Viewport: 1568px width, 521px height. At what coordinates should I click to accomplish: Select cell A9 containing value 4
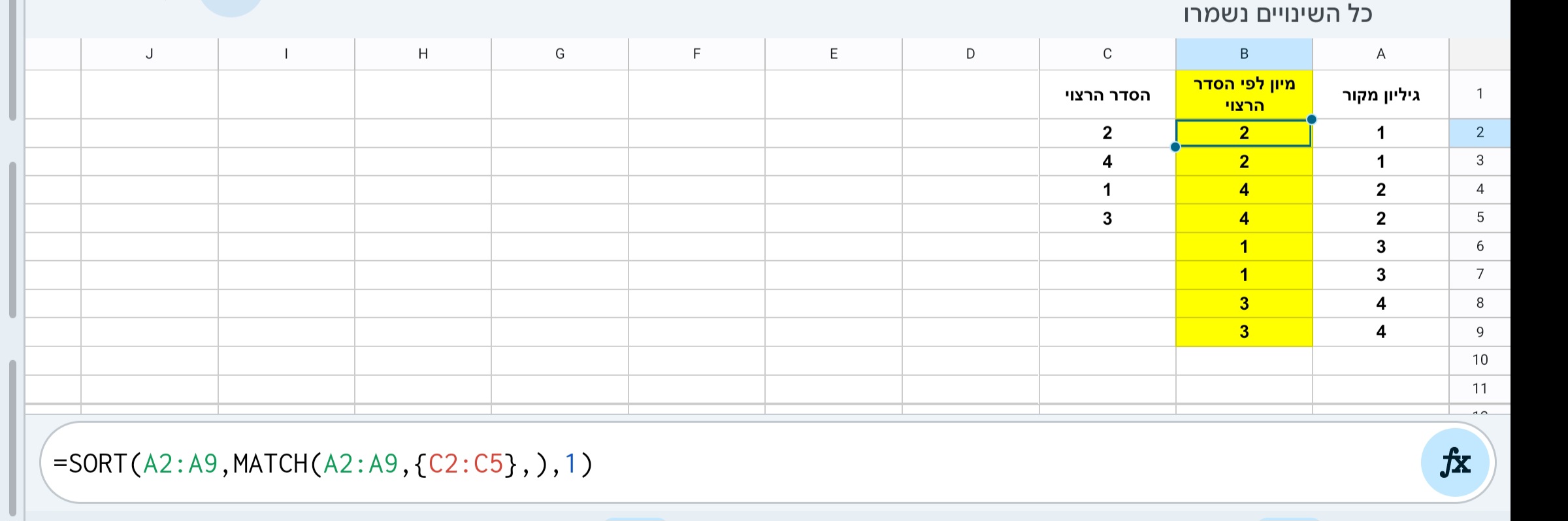tap(1381, 331)
